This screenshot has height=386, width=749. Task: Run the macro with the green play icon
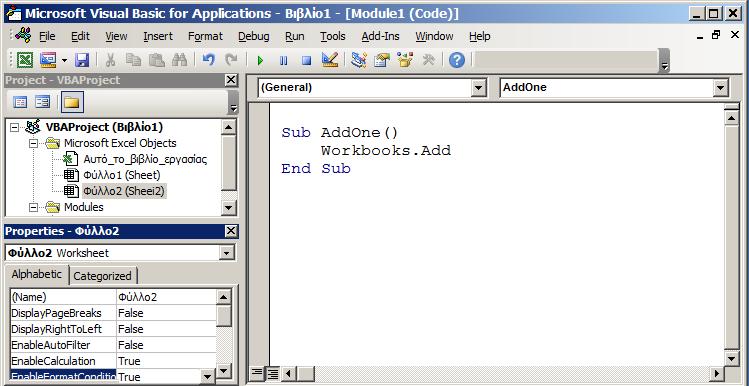point(260,61)
